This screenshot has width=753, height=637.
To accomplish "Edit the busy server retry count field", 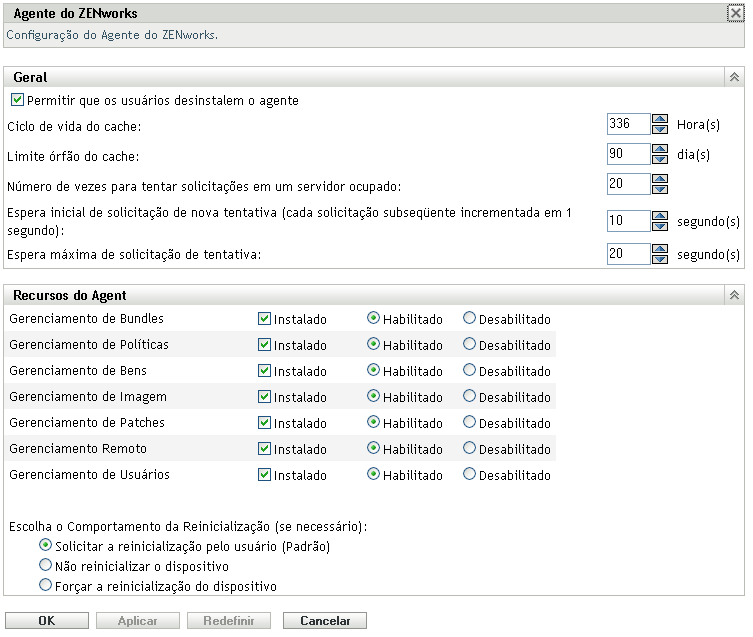I will 629,184.
